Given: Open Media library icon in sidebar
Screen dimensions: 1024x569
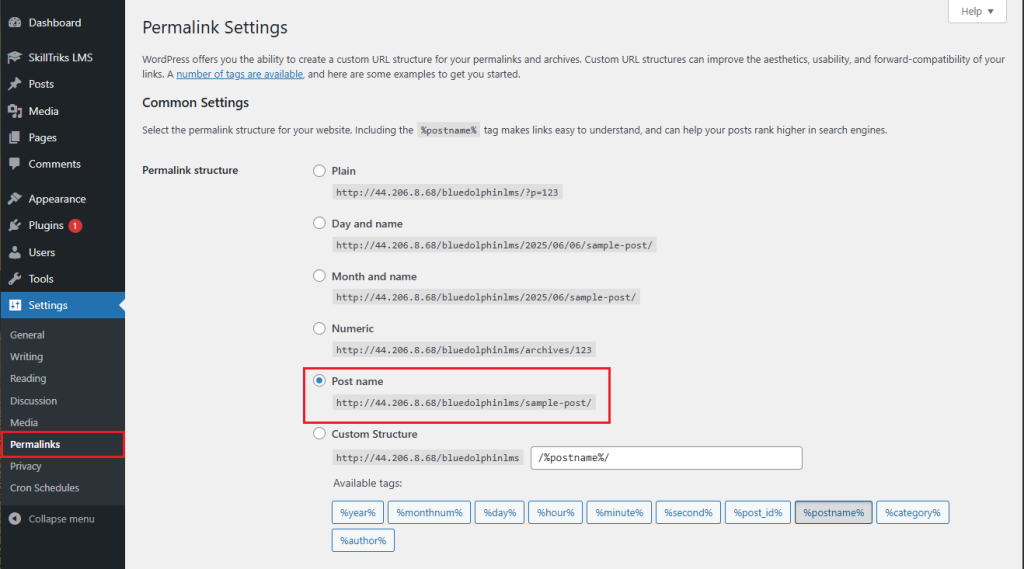Looking at the screenshot, I should (x=14, y=111).
